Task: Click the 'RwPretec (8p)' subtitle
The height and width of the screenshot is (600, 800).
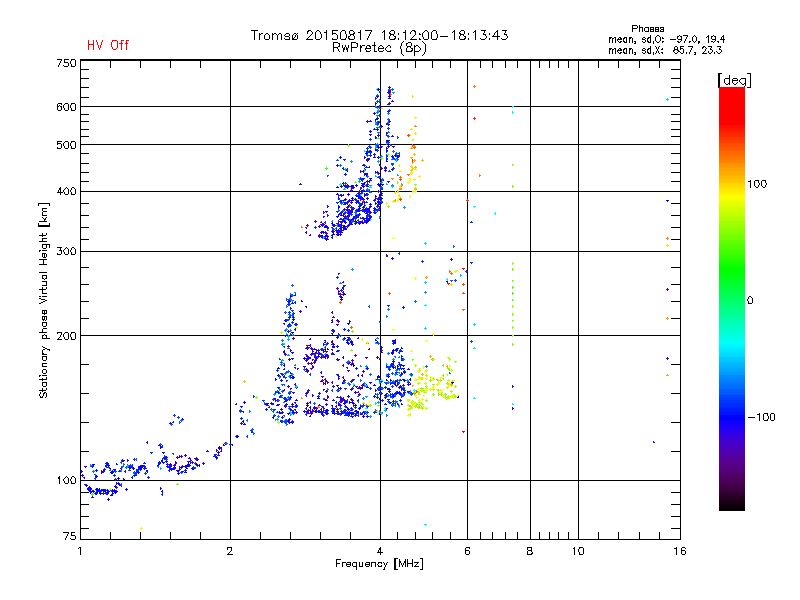Action: tap(379, 48)
